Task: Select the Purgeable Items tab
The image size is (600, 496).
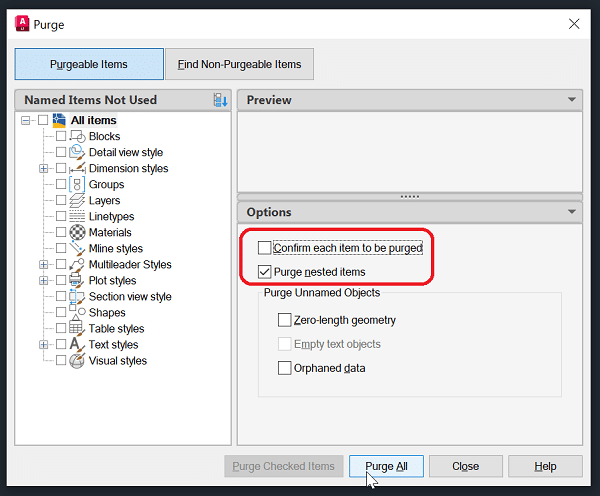Action: (x=89, y=64)
